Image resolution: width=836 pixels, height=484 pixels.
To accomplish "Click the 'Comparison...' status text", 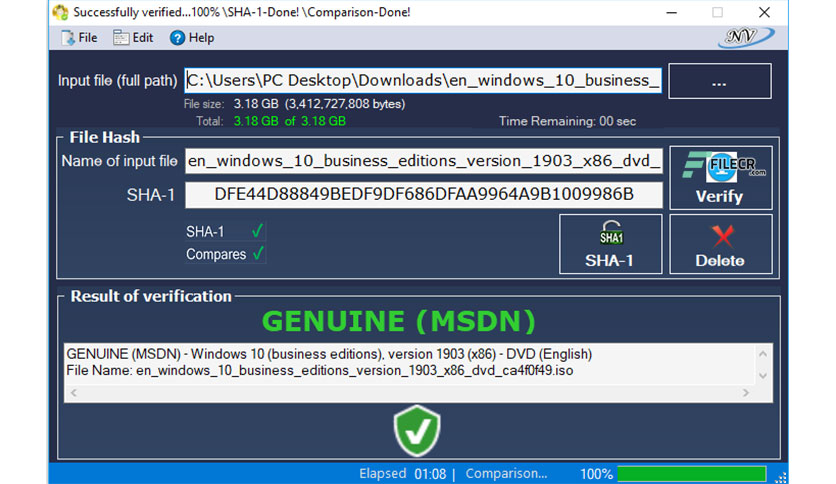I will pyautogui.click(x=506, y=473).
